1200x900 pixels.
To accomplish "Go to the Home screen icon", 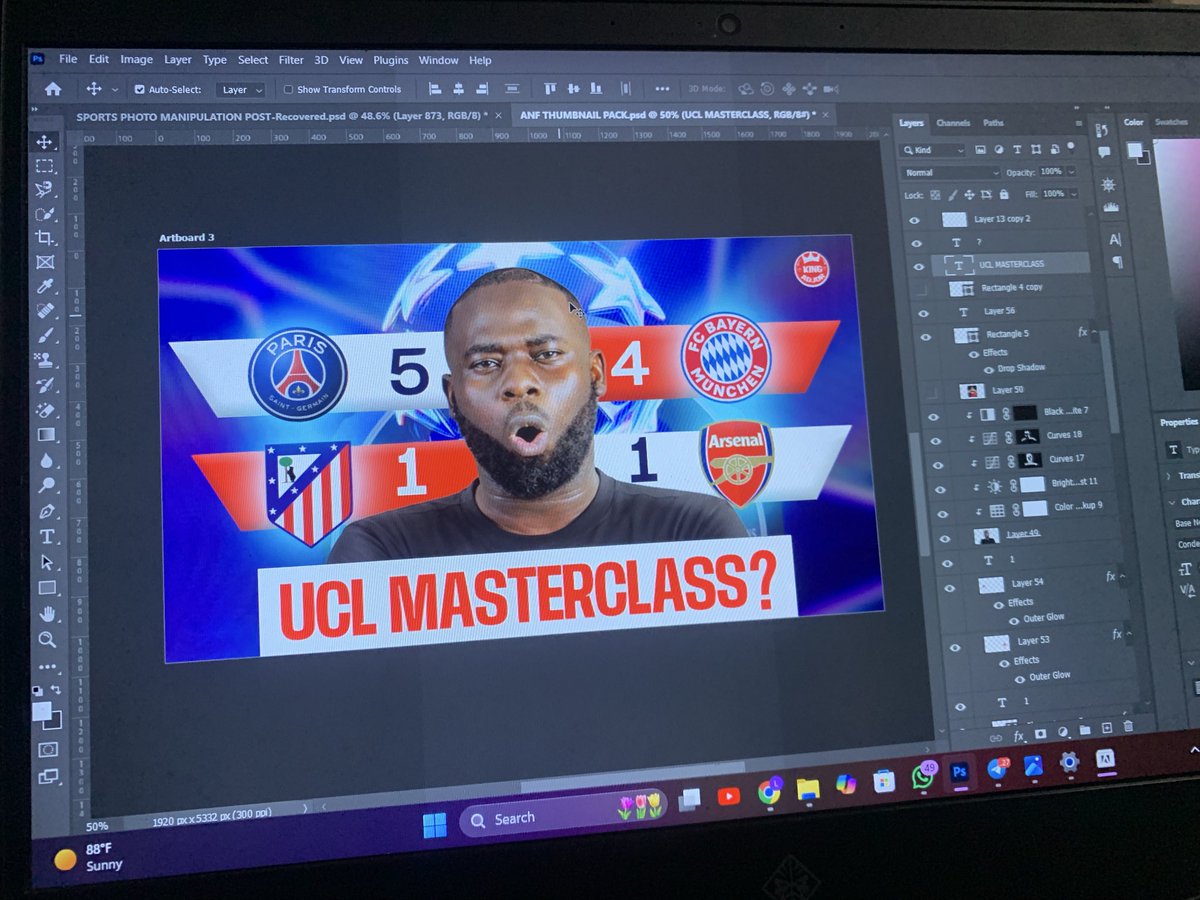I will click(52, 89).
